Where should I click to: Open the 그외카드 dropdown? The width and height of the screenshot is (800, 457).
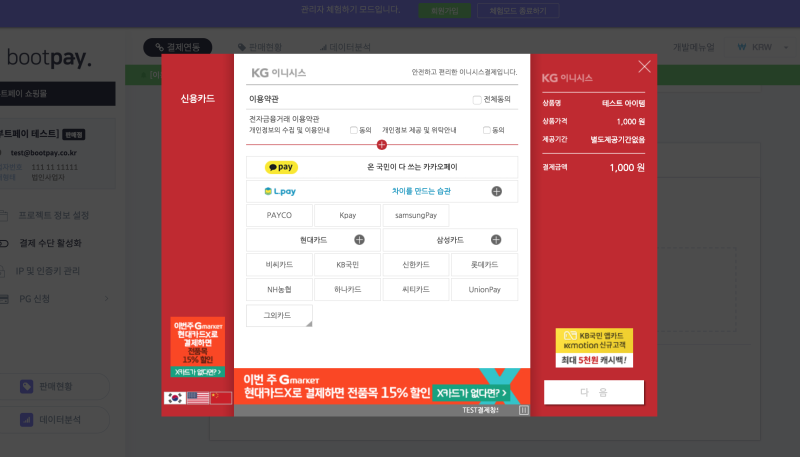click(279, 315)
